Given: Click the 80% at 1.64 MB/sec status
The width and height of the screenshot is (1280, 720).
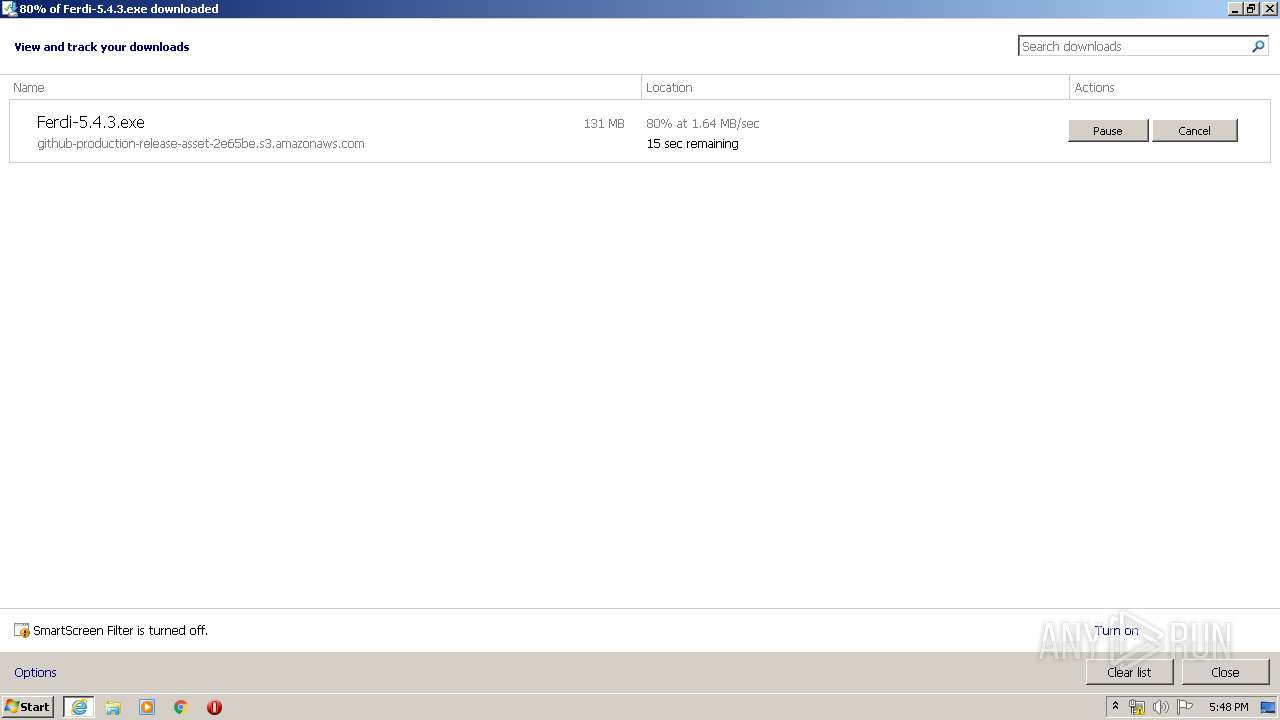Looking at the screenshot, I should click(703, 124).
